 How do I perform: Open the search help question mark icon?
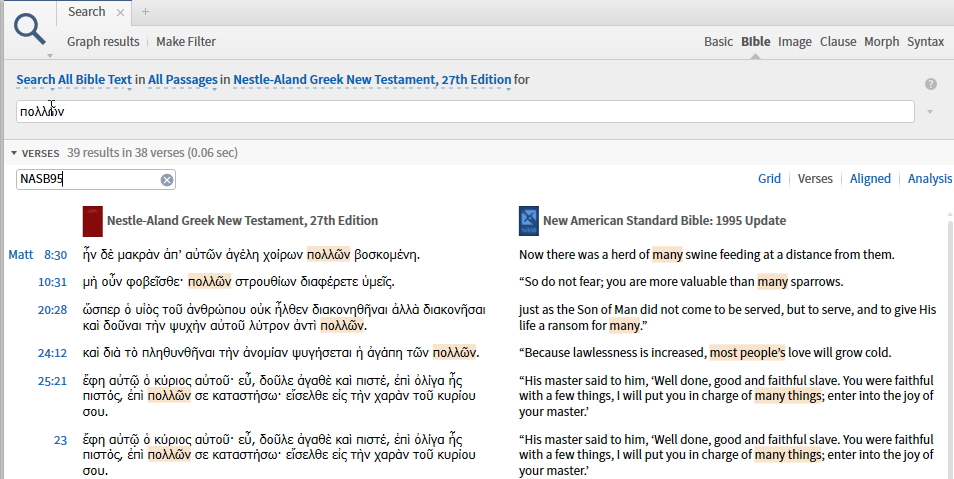(930, 84)
